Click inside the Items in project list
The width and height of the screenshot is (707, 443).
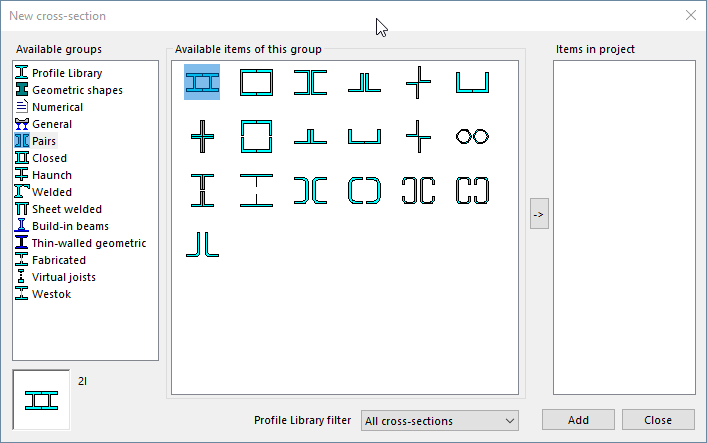pyautogui.click(x=624, y=227)
